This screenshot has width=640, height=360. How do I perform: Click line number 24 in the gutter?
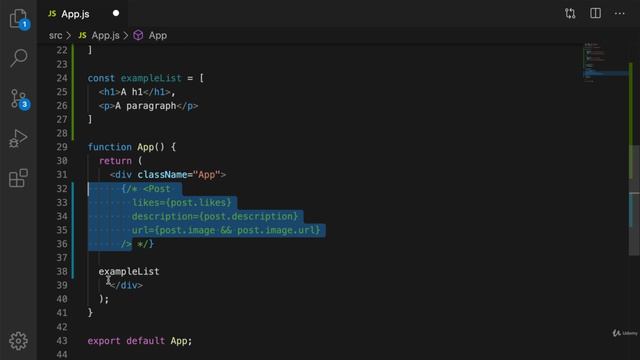click(62, 78)
